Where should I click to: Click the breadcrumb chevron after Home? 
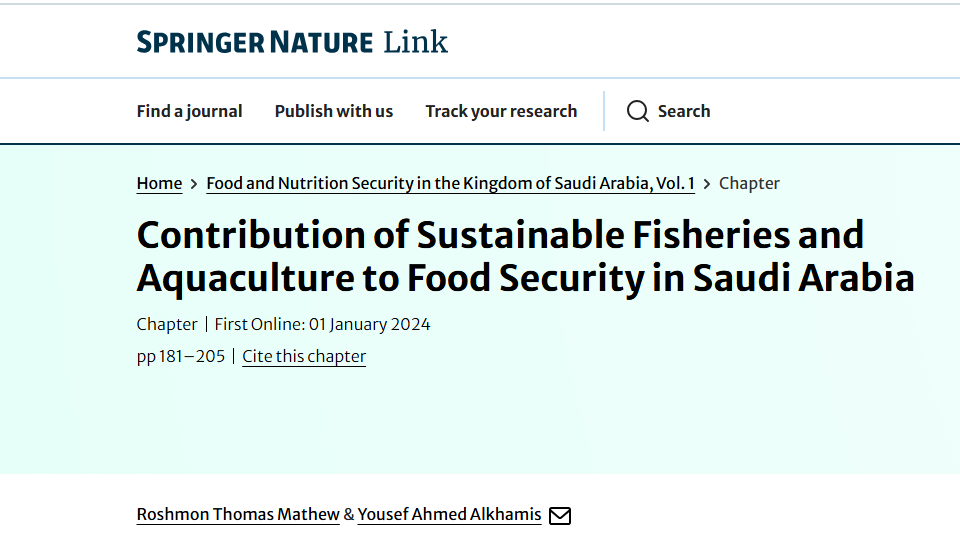pos(194,184)
